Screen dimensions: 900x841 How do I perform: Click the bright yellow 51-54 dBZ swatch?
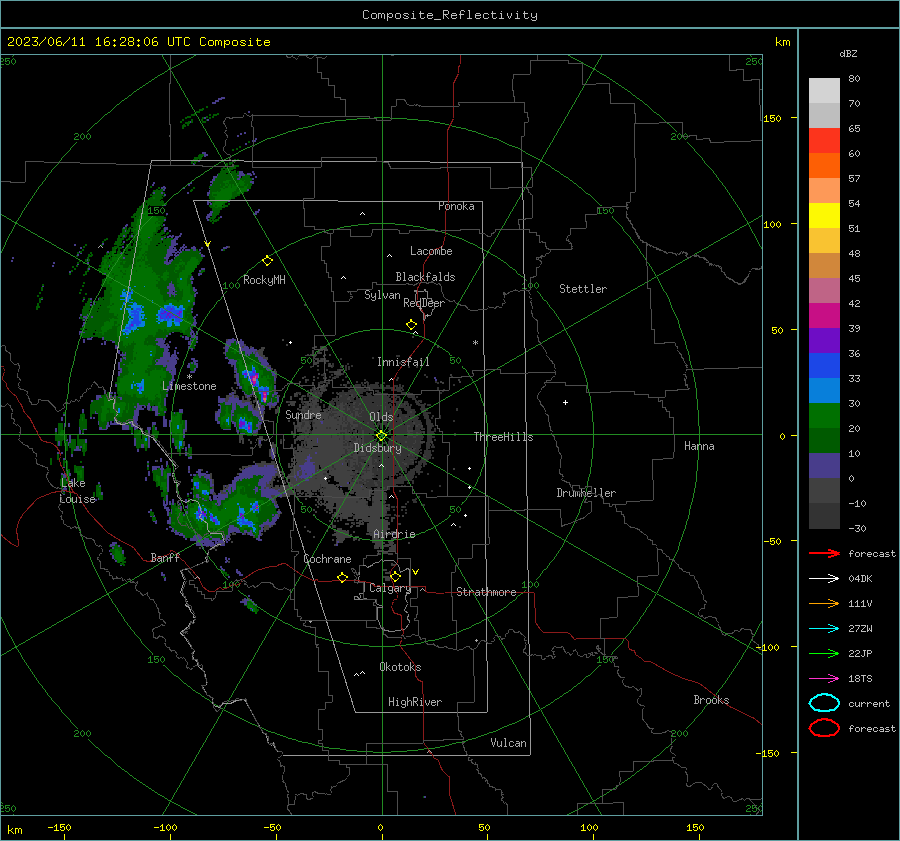824,216
